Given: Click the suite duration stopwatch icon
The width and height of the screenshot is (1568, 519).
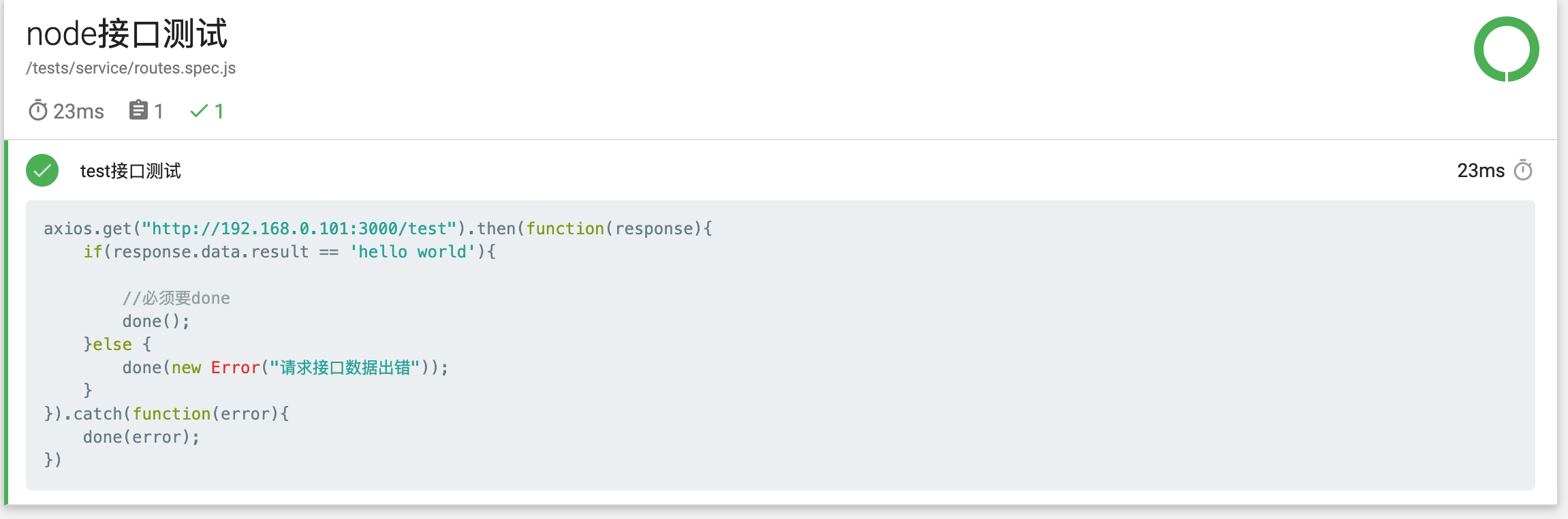Looking at the screenshot, I should click(37, 110).
